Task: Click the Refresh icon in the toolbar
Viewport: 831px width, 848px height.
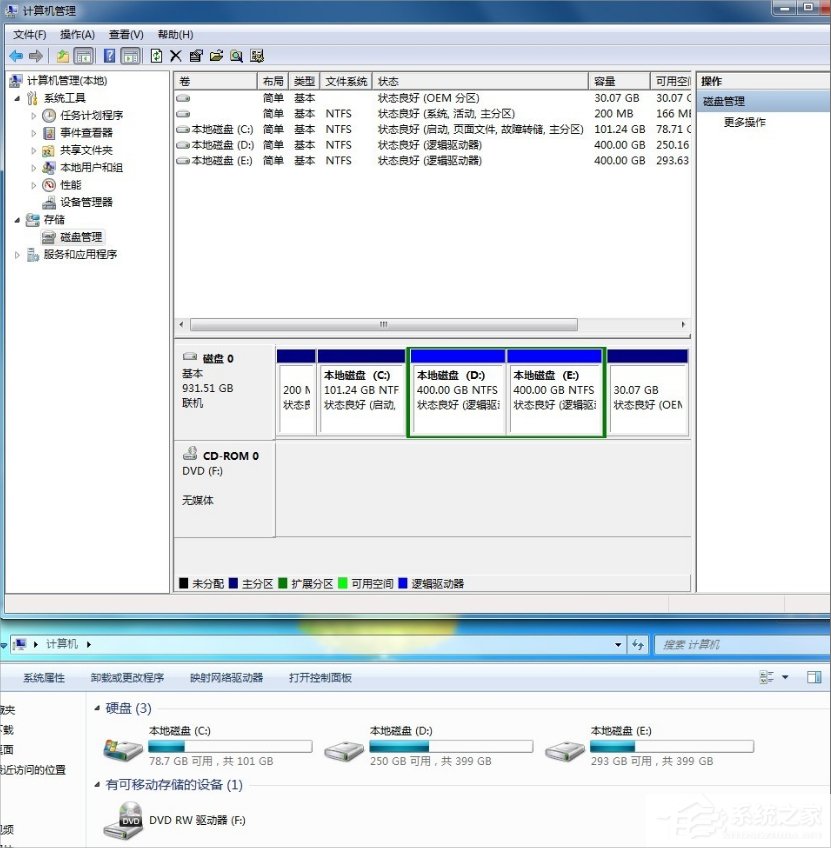Action: click(x=155, y=55)
